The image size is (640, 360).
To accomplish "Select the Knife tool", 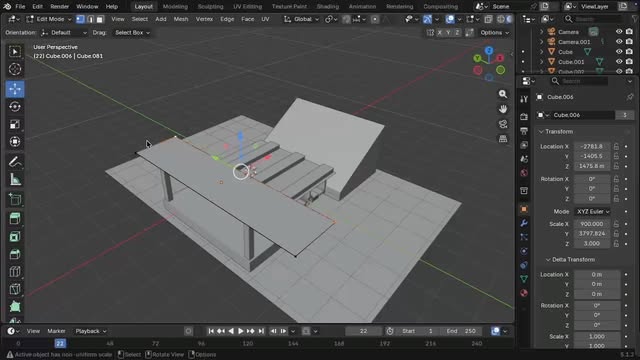I will pos(15,289).
